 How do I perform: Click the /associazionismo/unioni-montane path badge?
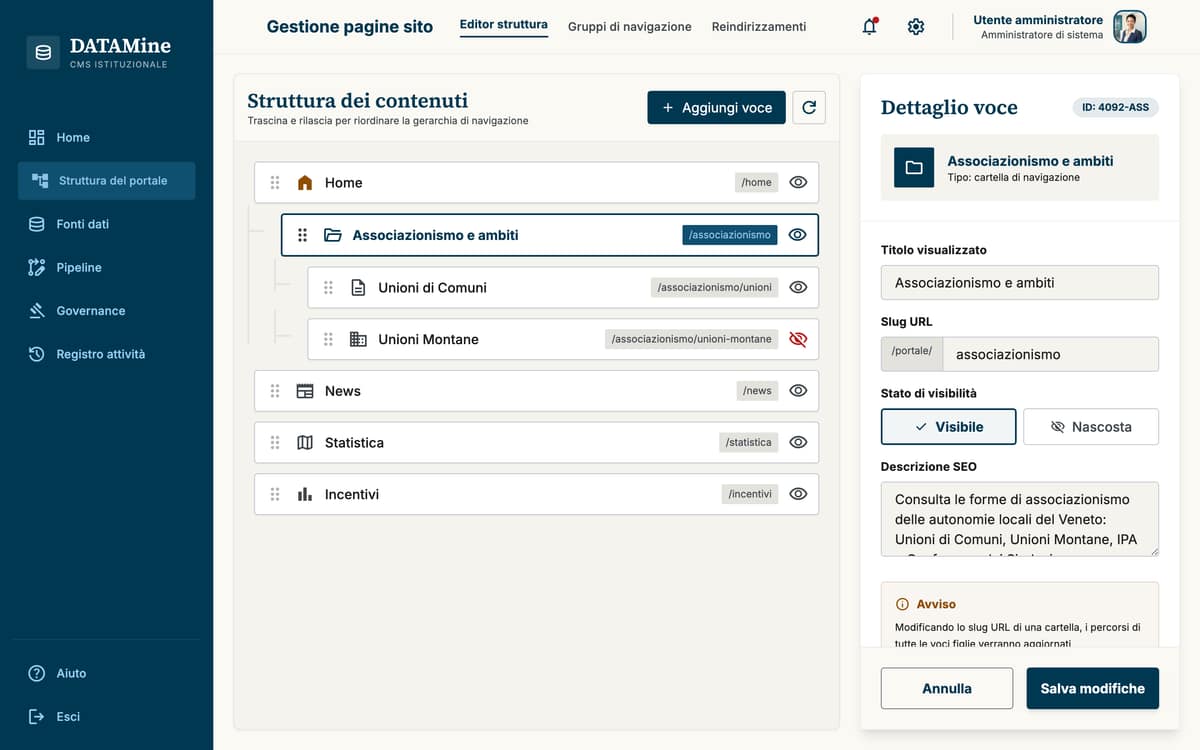(692, 339)
